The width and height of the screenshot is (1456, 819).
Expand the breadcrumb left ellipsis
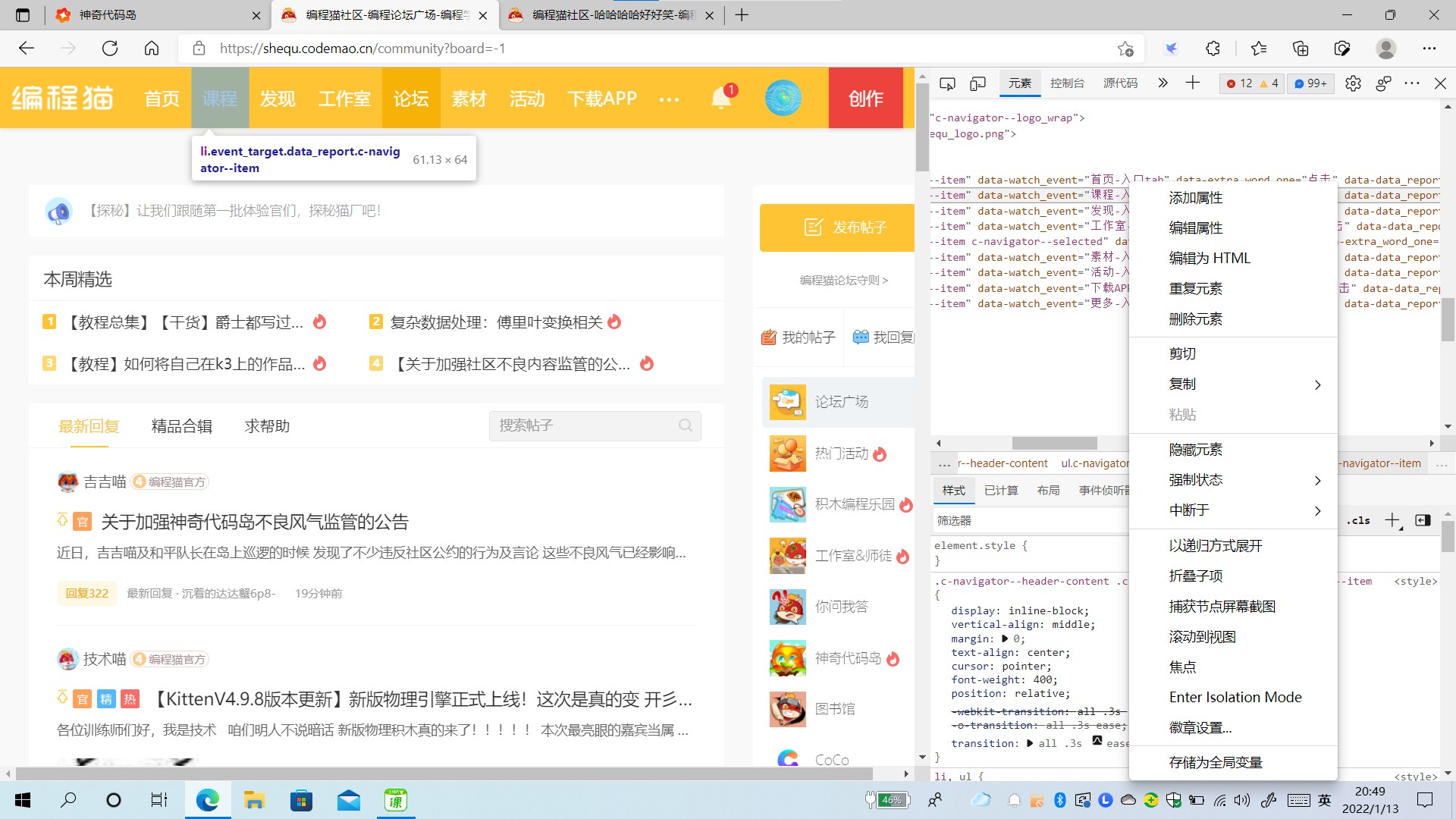point(944,463)
